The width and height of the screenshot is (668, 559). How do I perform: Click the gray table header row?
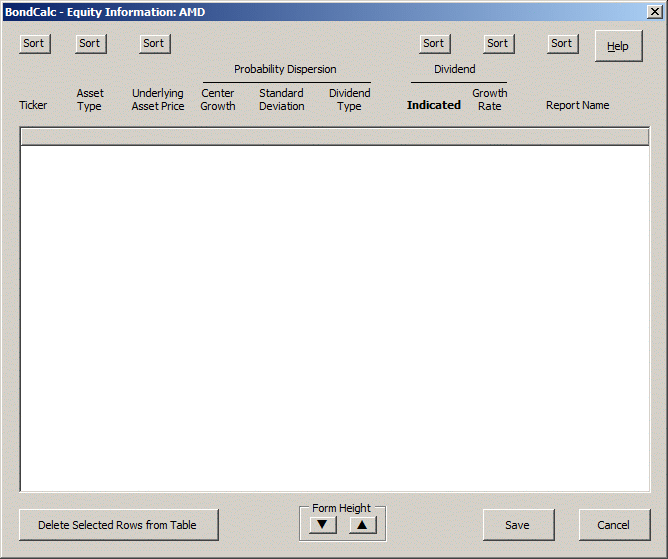[x=334, y=137]
